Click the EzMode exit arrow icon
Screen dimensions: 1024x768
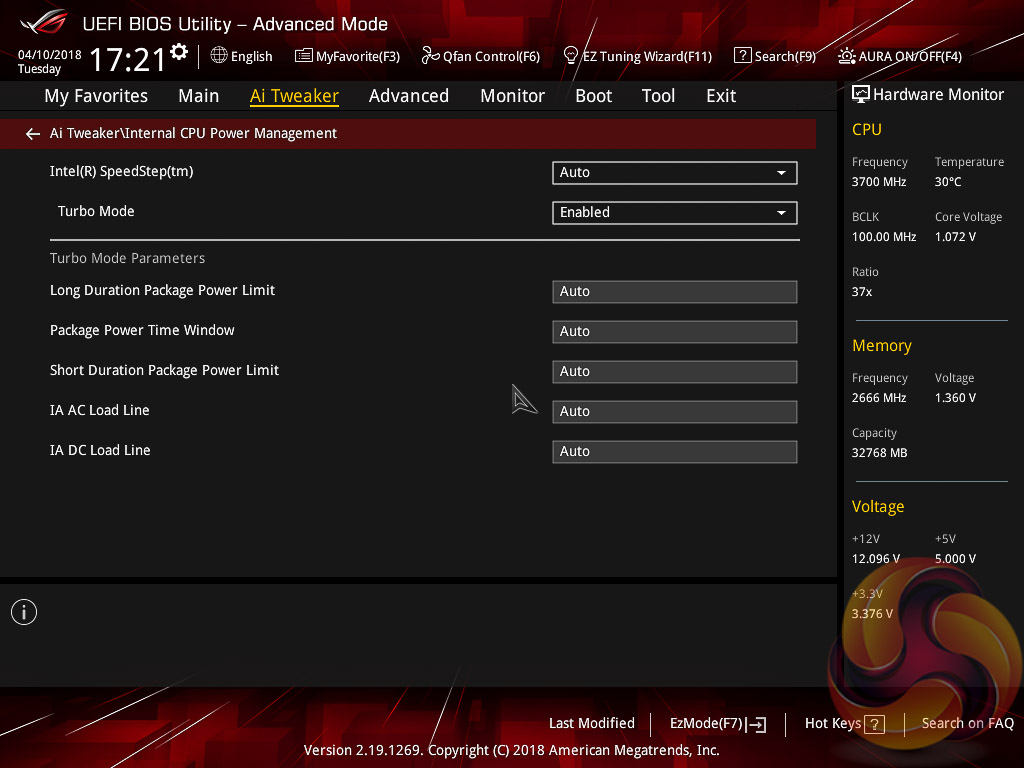point(756,724)
